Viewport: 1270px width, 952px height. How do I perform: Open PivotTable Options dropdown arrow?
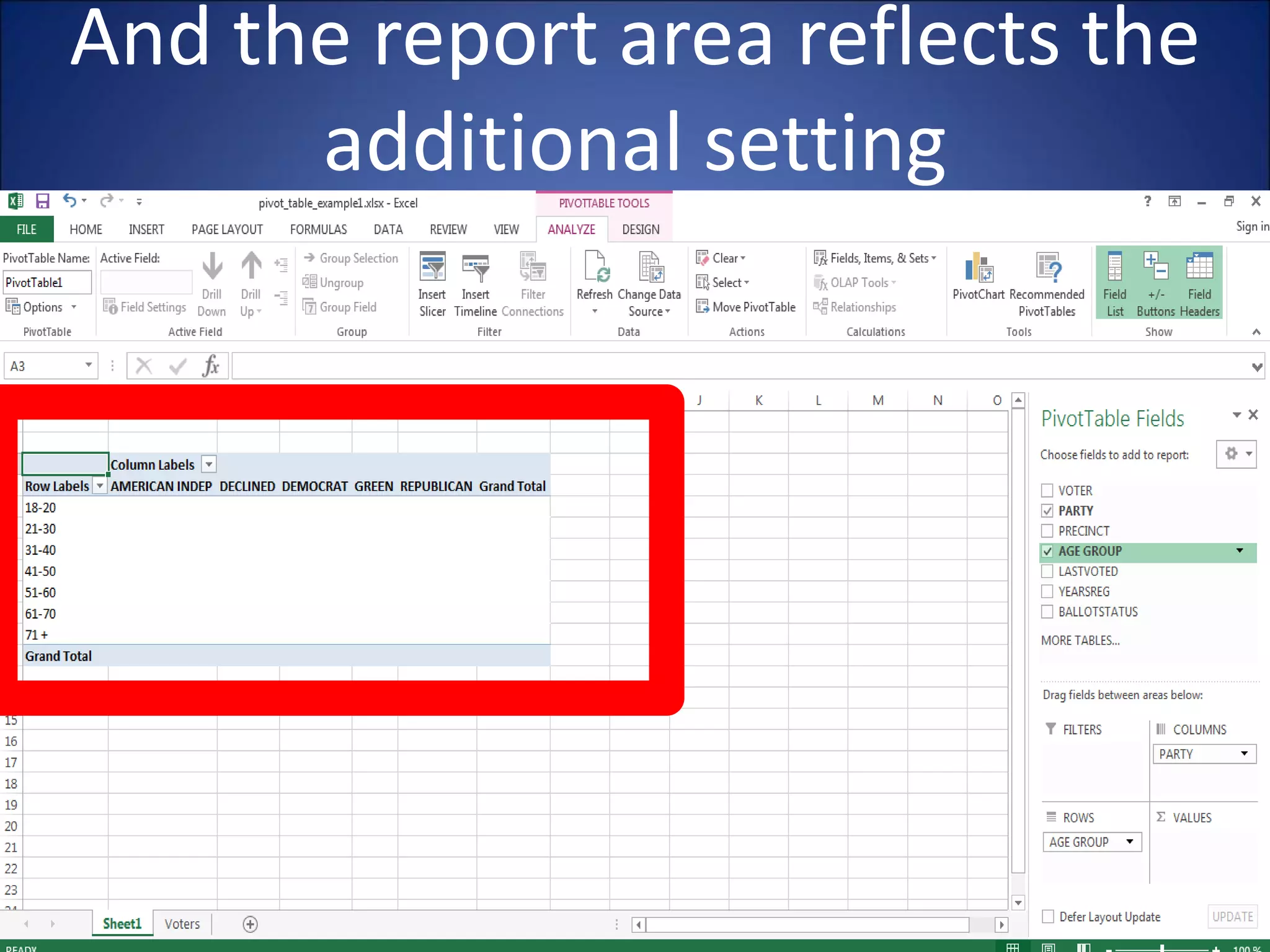(74, 307)
